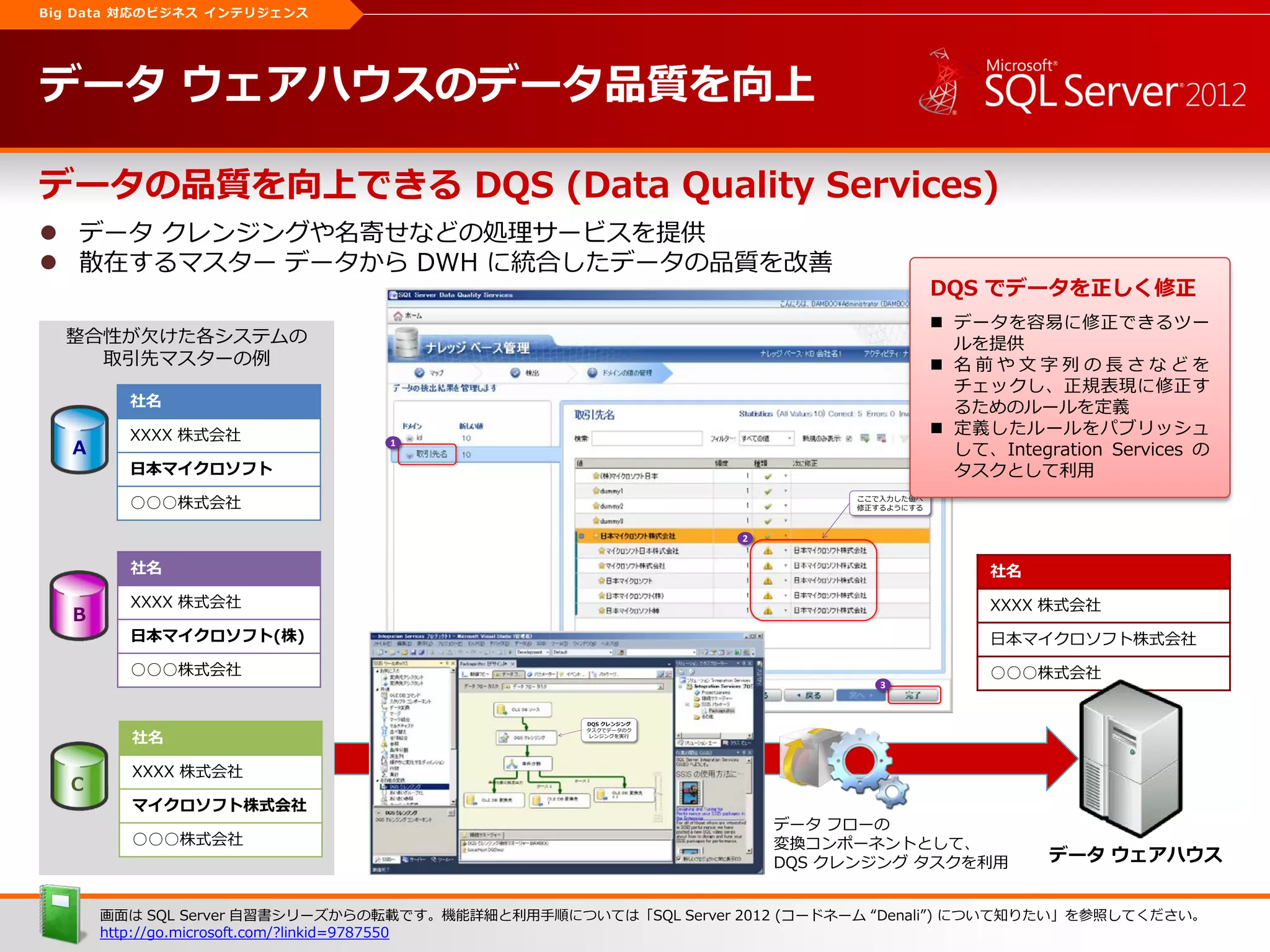Click the ホーム home icon in DQS

point(397,315)
